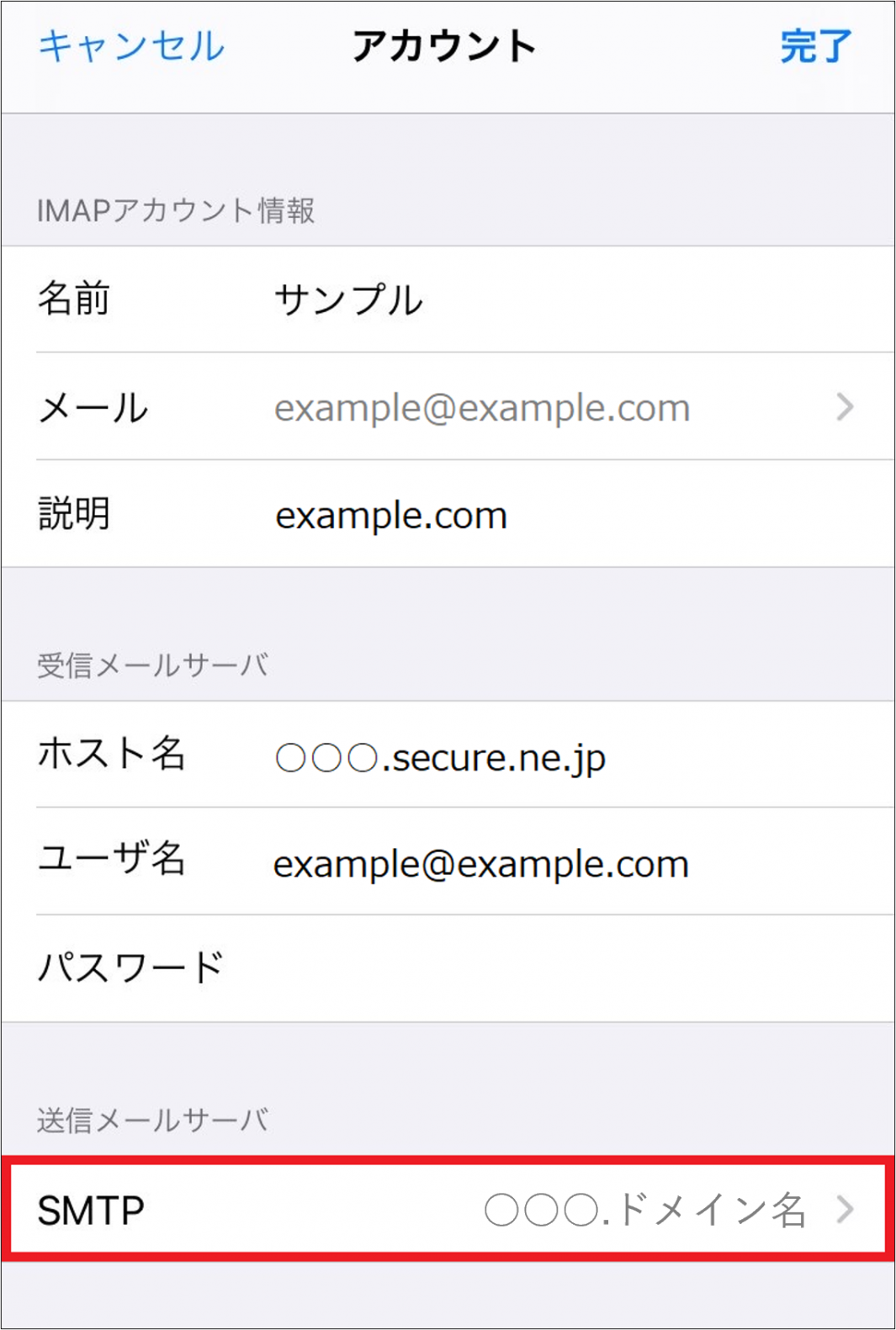Open the SMTP ○○○.ドメイン名 server value
The image size is (896, 1330).
click(x=644, y=1211)
